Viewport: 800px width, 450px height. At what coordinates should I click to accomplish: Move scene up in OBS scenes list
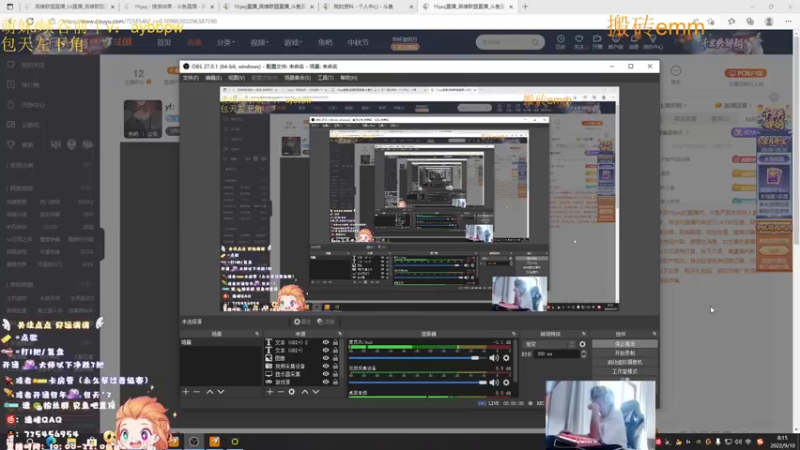point(210,392)
